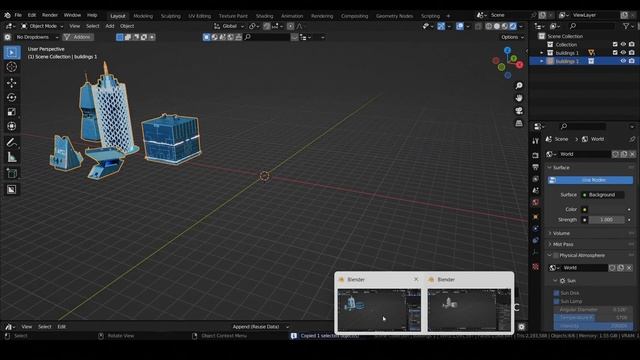Select the Measure tool
The width and height of the screenshot is (640, 360).
click(11, 157)
